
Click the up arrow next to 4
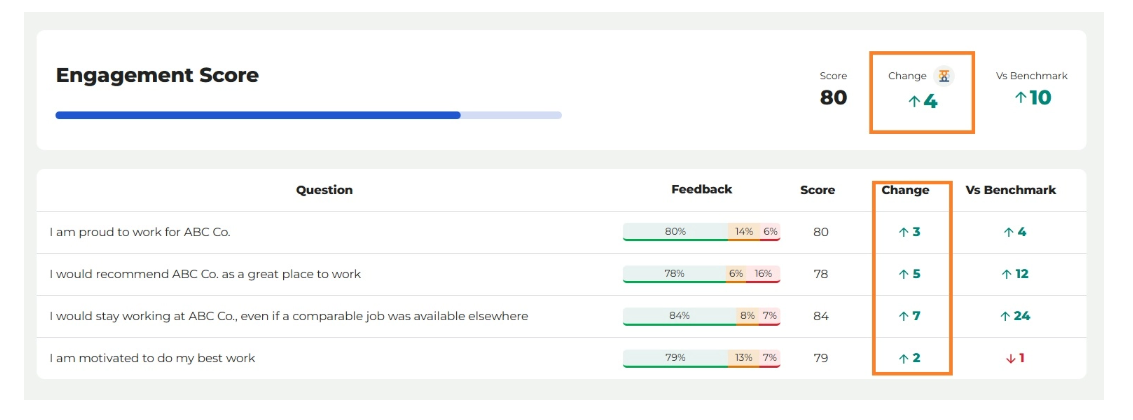coord(913,102)
